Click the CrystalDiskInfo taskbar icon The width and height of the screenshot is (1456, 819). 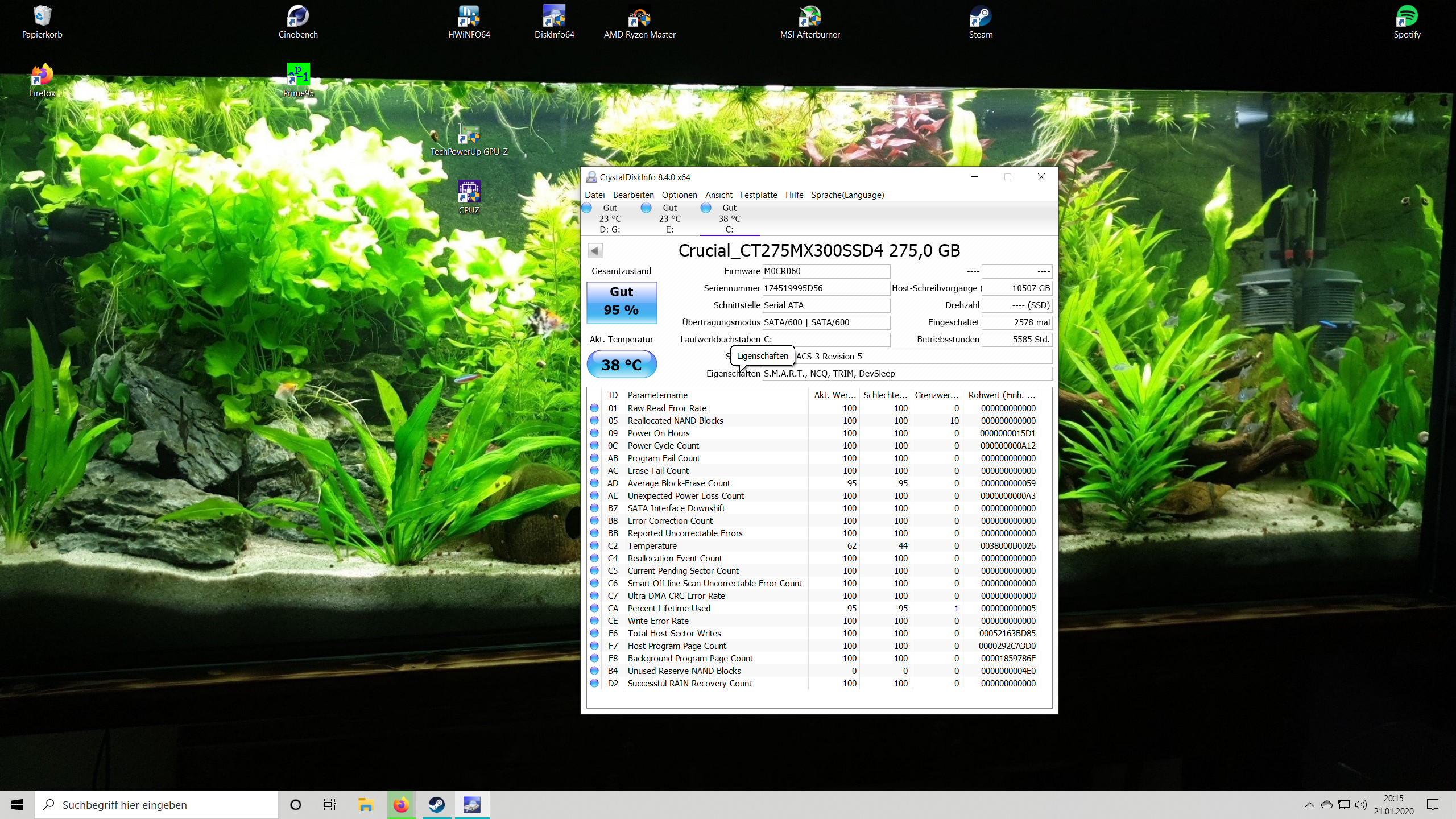[471, 804]
